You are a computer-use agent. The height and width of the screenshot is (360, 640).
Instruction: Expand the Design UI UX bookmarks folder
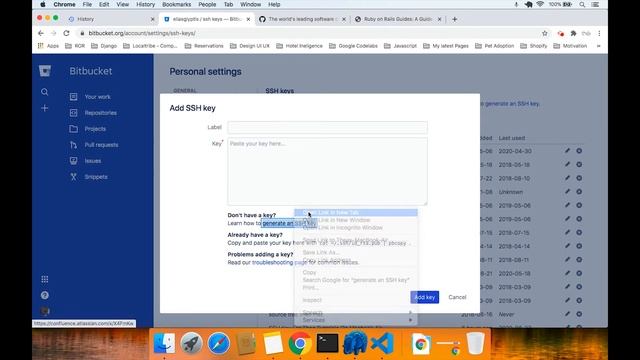coord(250,46)
